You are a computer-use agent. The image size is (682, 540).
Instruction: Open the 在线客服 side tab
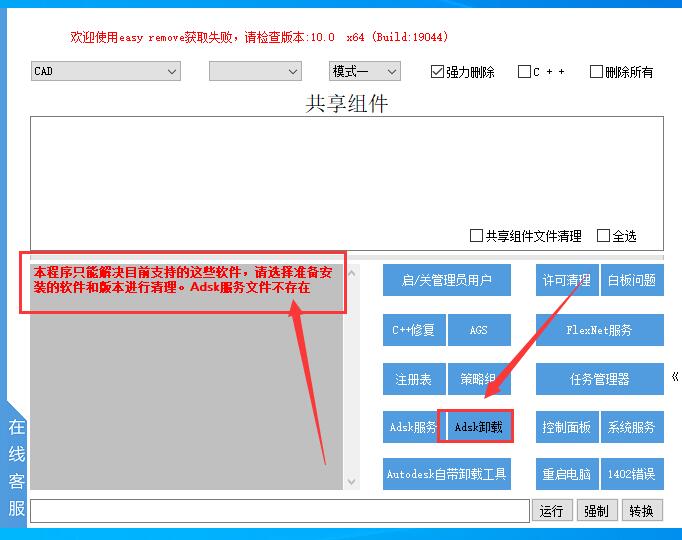pos(16,467)
